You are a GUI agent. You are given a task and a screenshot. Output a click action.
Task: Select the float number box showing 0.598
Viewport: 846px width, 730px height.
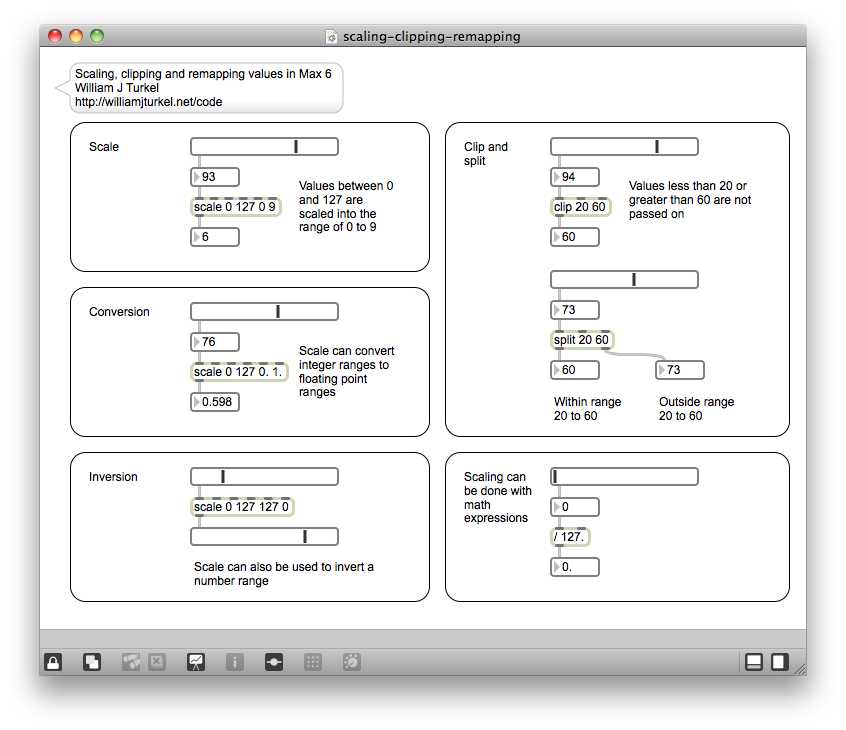tap(215, 402)
